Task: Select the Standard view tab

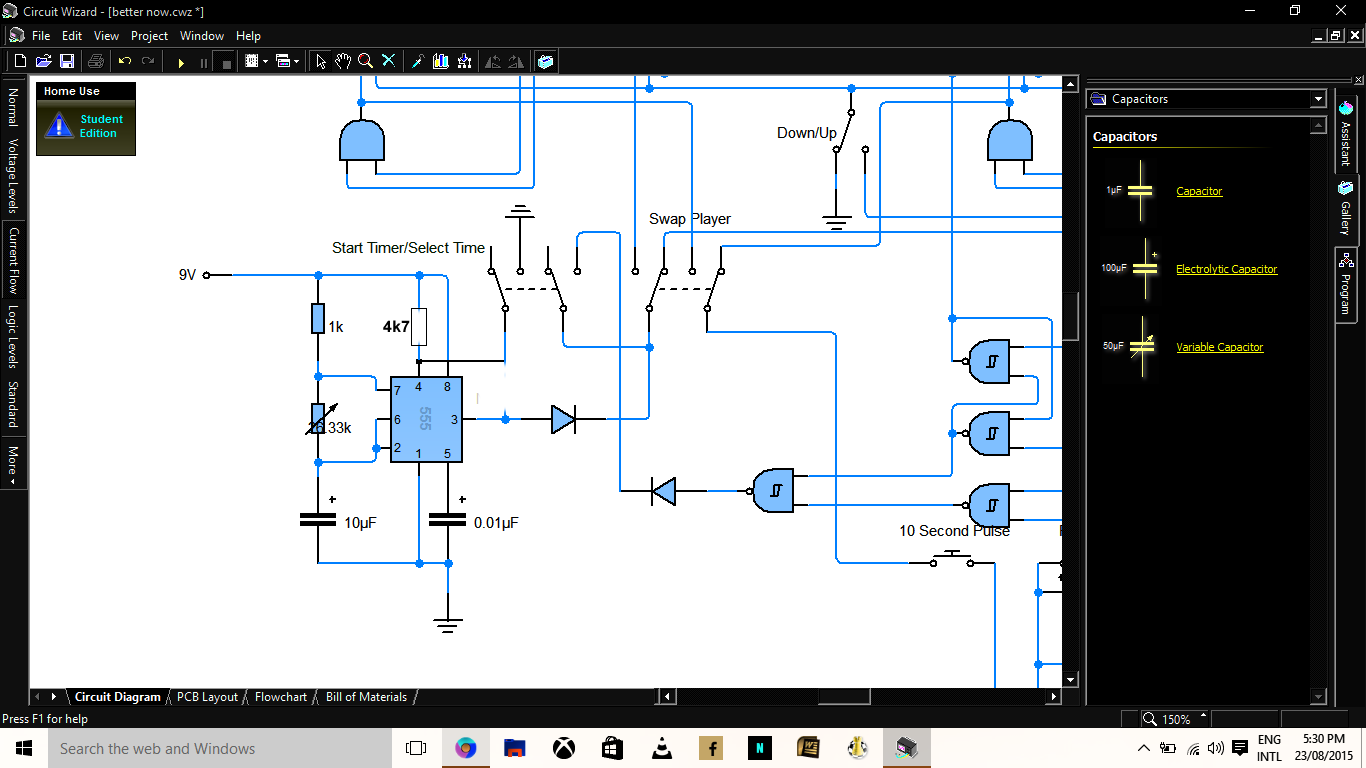Action: coord(13,404)
